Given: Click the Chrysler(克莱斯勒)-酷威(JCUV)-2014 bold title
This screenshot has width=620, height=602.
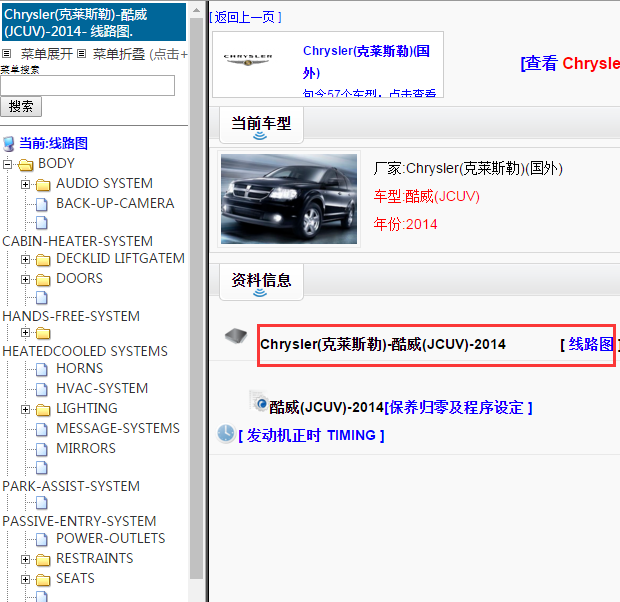Looking at the screenshot, I should point(383,344).
